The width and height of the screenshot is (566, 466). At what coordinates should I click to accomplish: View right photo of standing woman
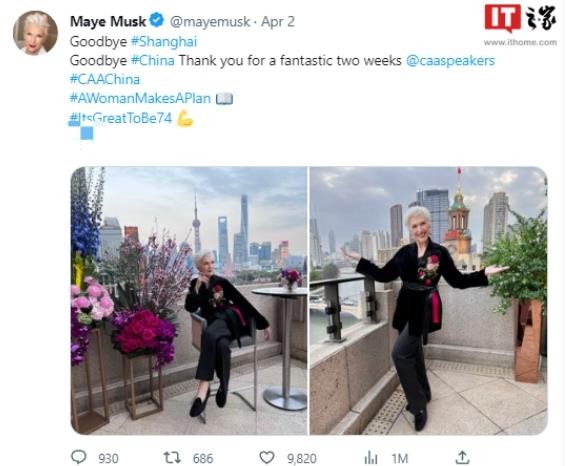click(x=429, y=301)
